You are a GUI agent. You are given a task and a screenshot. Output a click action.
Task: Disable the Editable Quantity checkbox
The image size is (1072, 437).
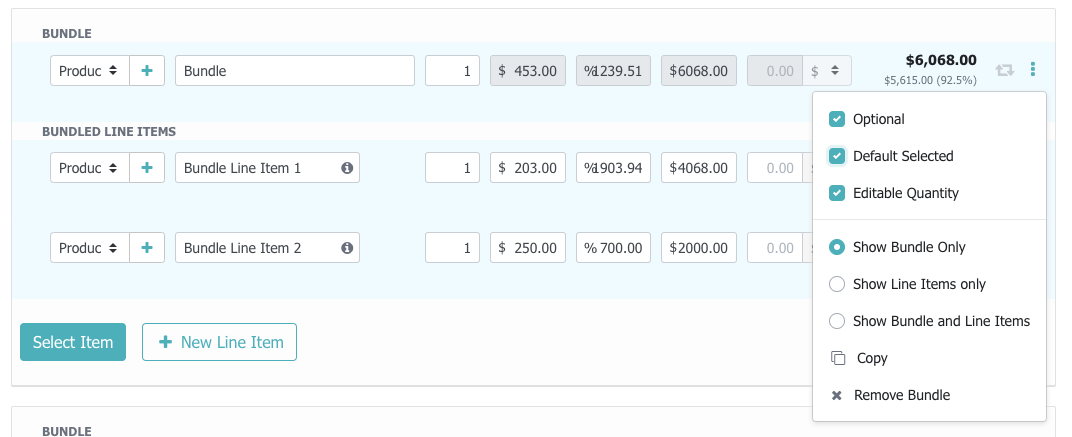pyautogui.click(x=838, y=193)
